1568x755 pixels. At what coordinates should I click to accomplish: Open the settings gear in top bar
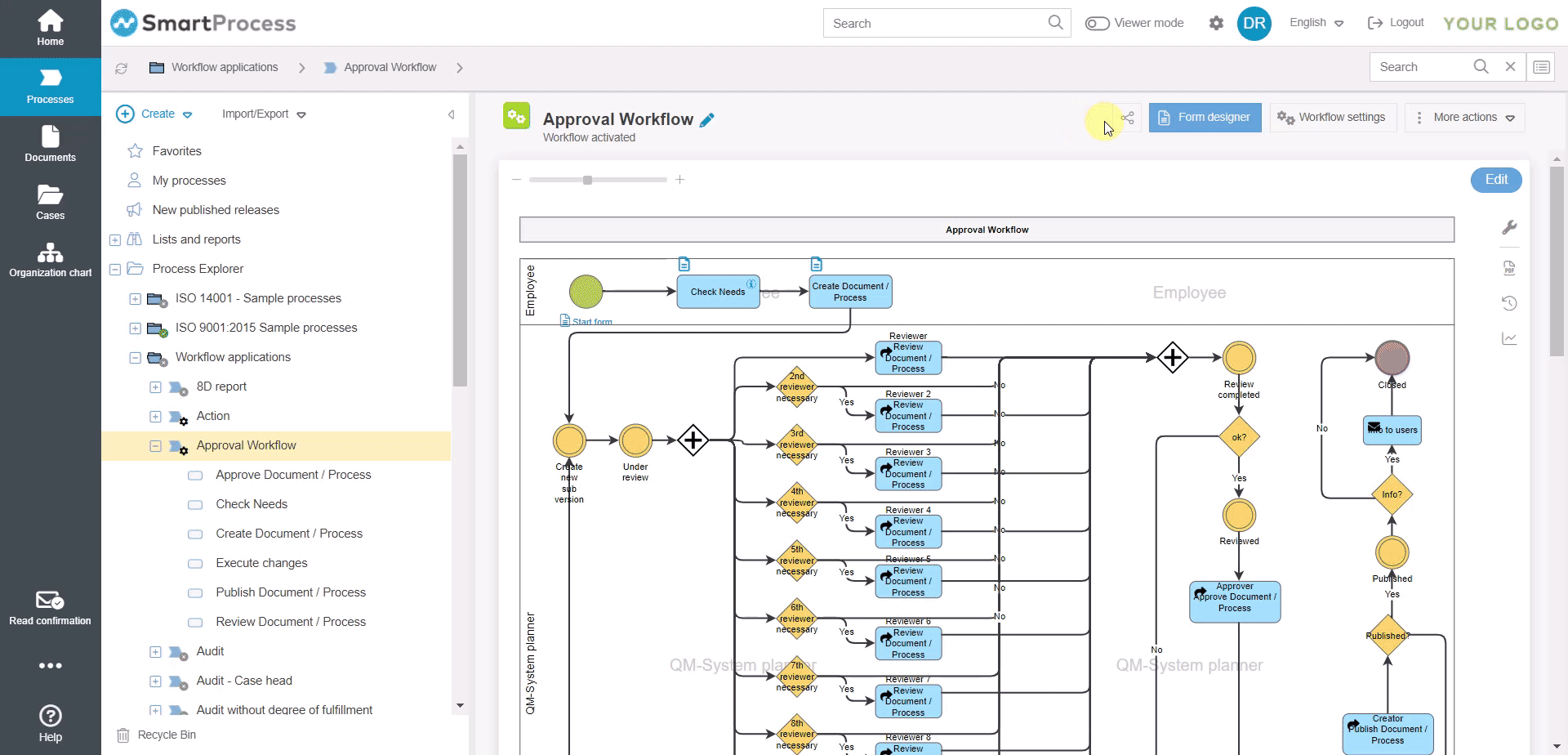[1216, 24]
